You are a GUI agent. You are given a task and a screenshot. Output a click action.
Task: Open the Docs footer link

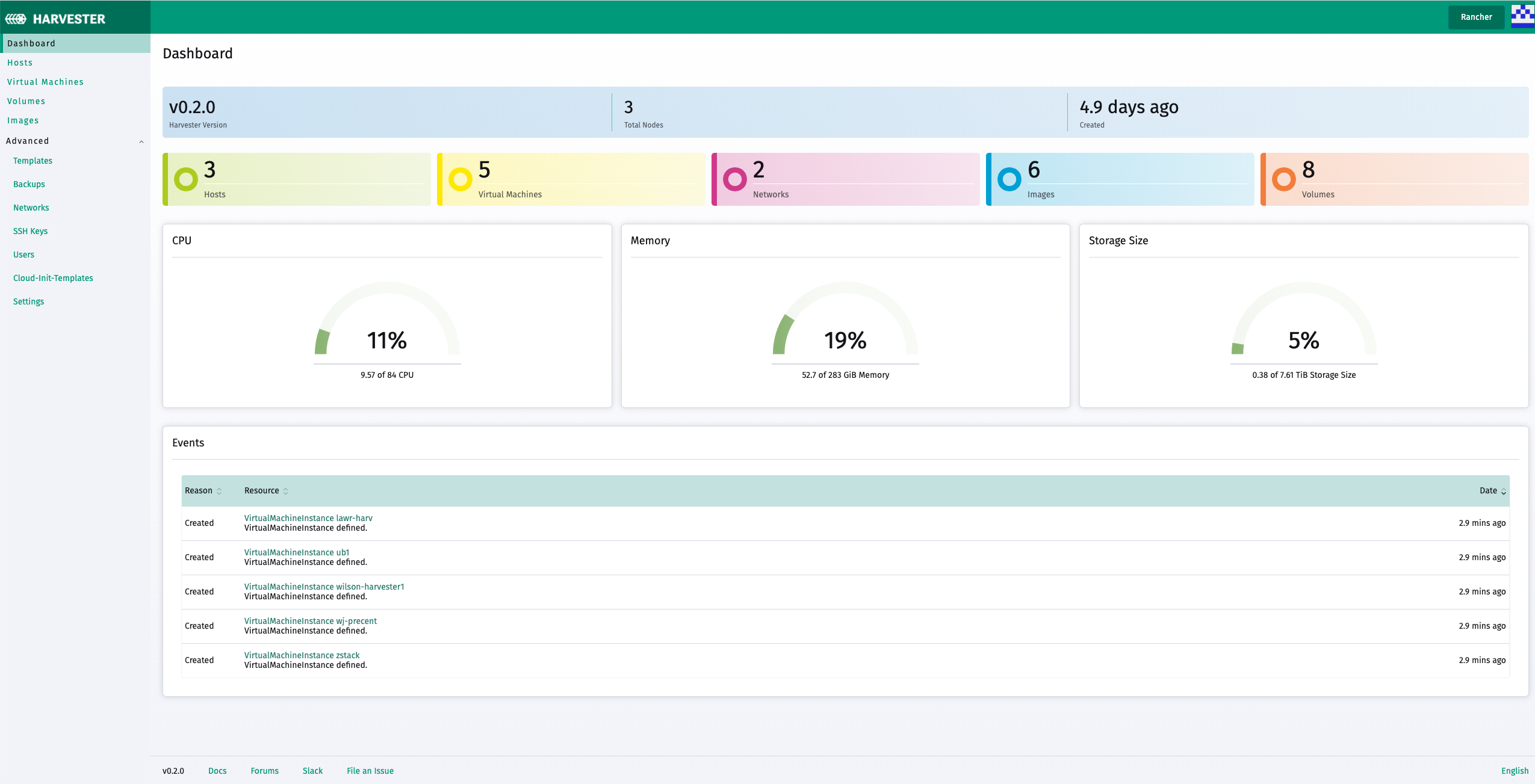click(217, 771)
